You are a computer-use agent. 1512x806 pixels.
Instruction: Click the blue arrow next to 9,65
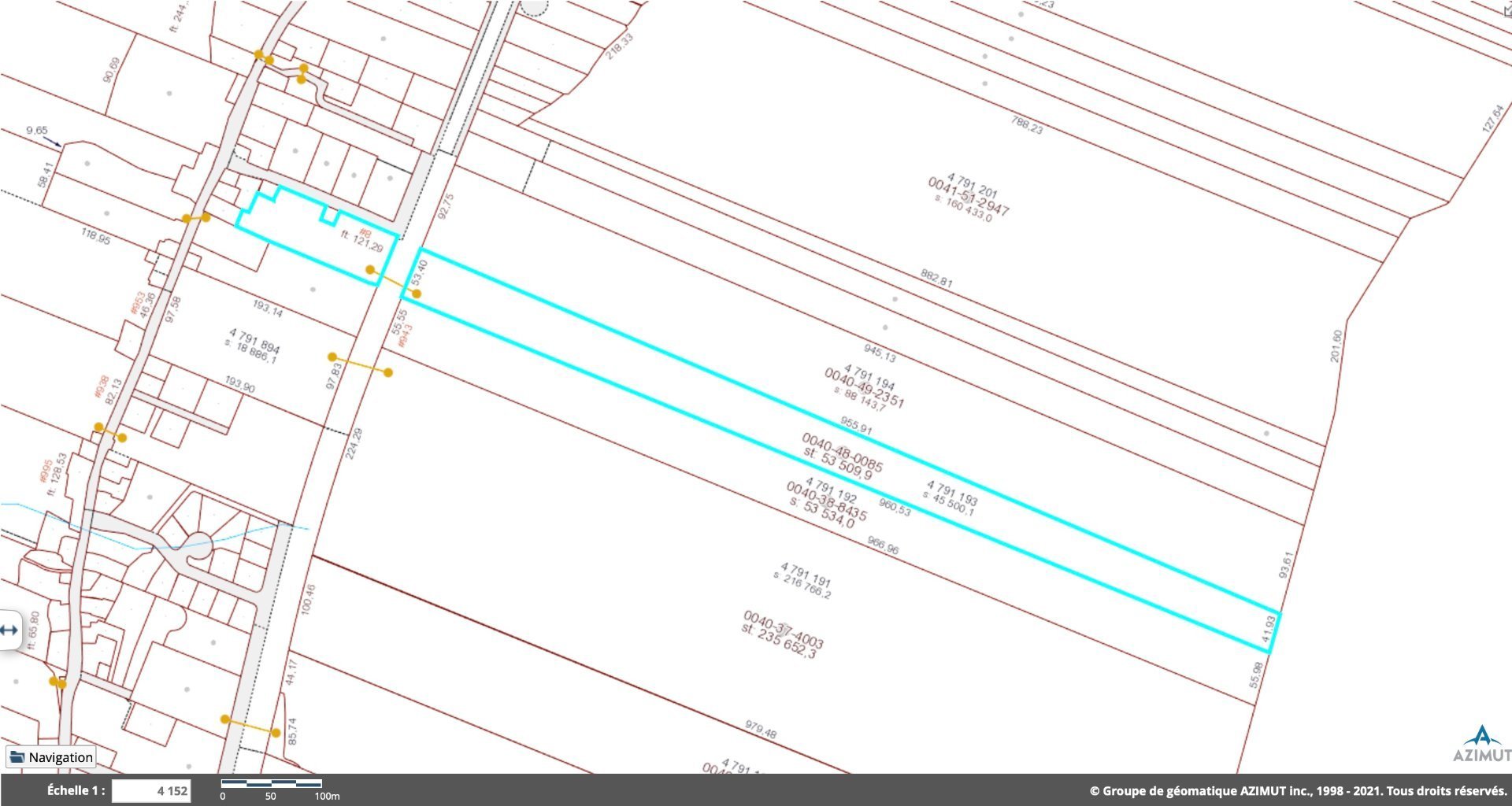[x=52, y=141]
